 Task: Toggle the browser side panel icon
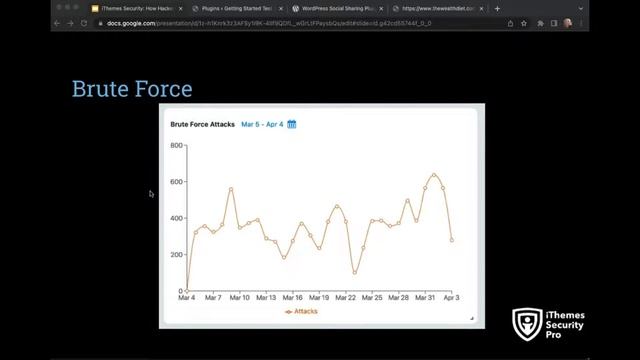(x=554, y=24)
